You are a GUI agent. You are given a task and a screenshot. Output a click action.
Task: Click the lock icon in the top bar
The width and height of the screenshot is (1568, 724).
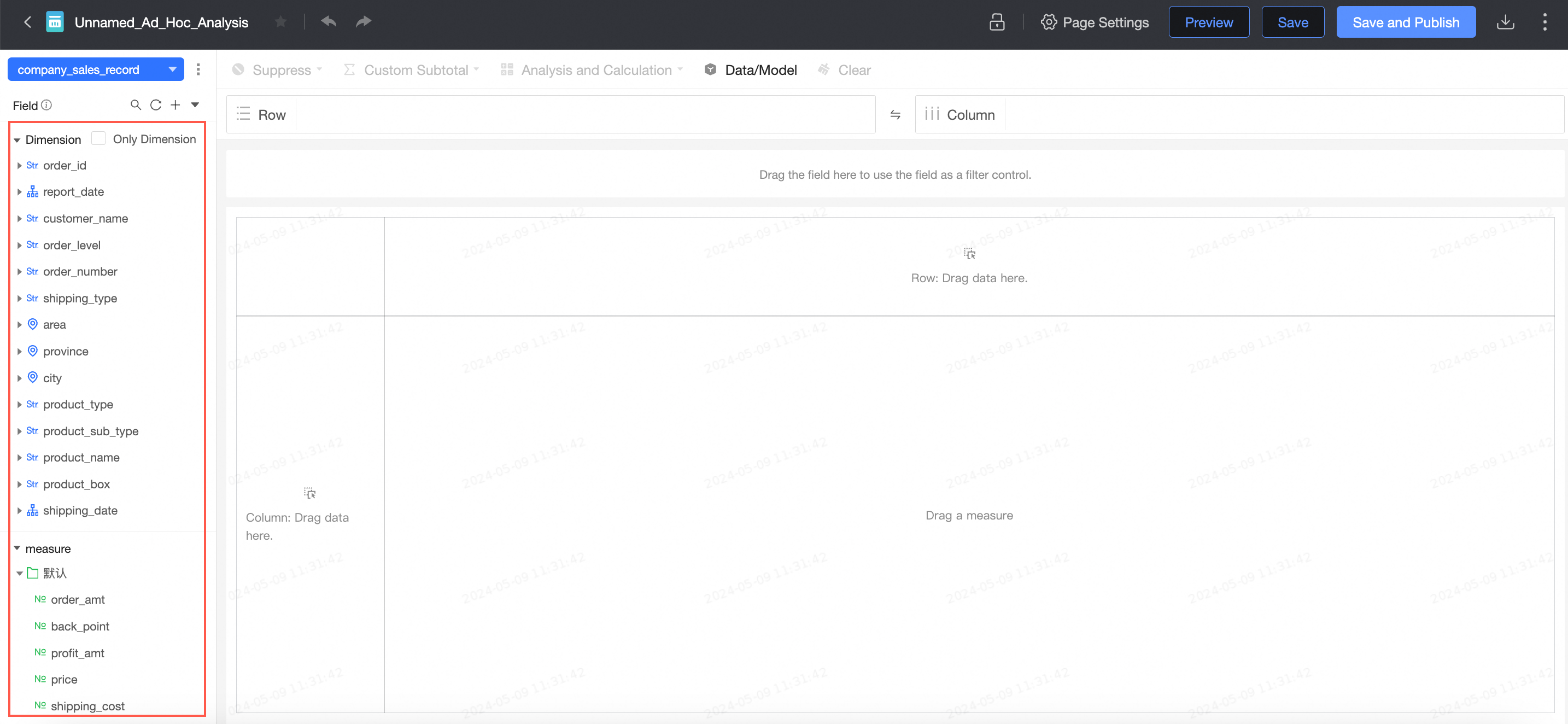(997, 22)
